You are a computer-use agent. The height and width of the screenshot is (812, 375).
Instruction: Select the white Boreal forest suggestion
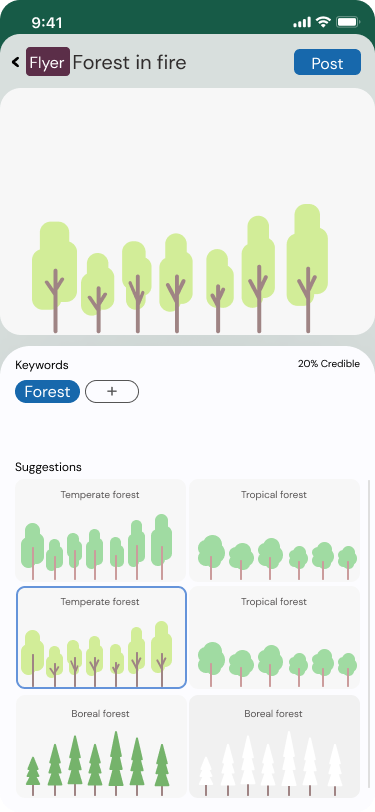(x=274, y=746)
